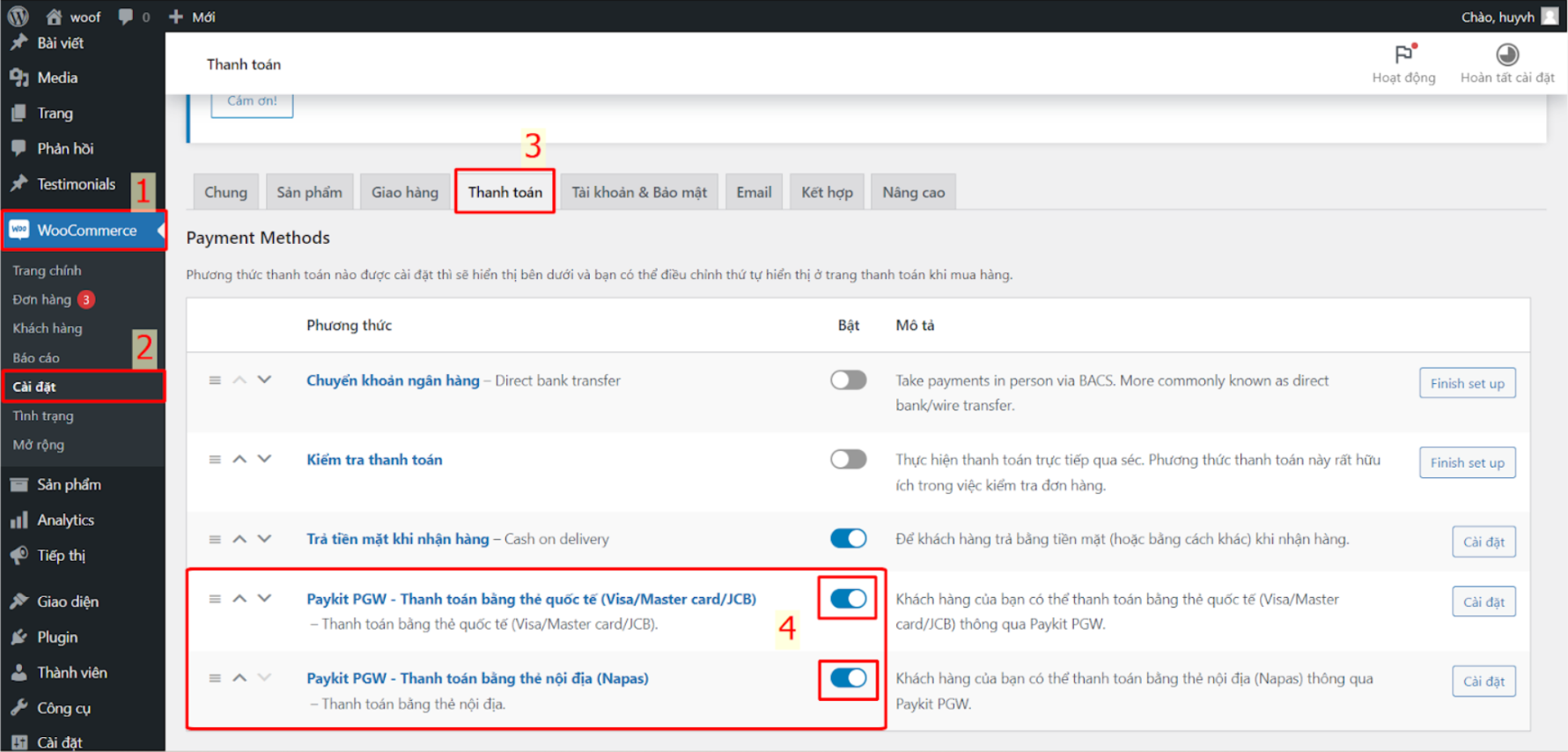Click Cài đặt button for cash on delivery

1483,542
